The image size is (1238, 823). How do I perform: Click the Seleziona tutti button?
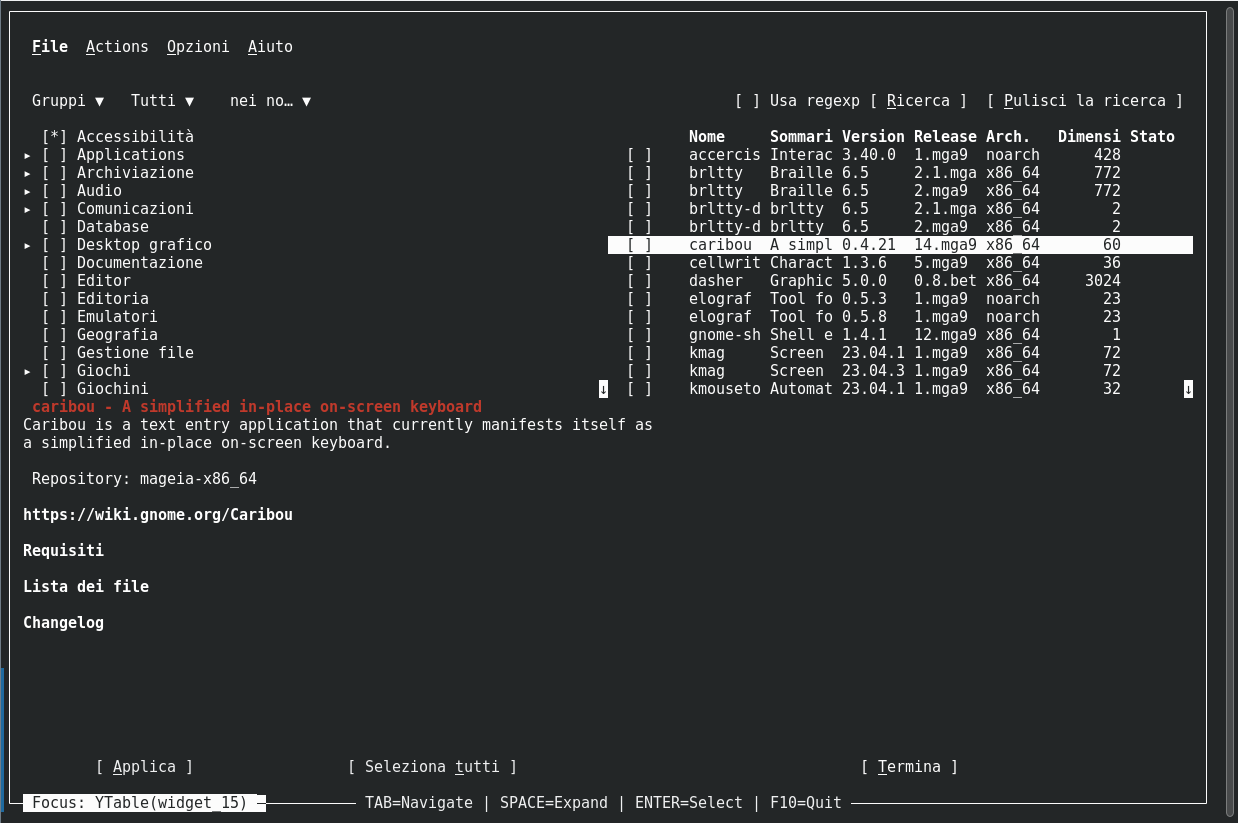(432, 767)
